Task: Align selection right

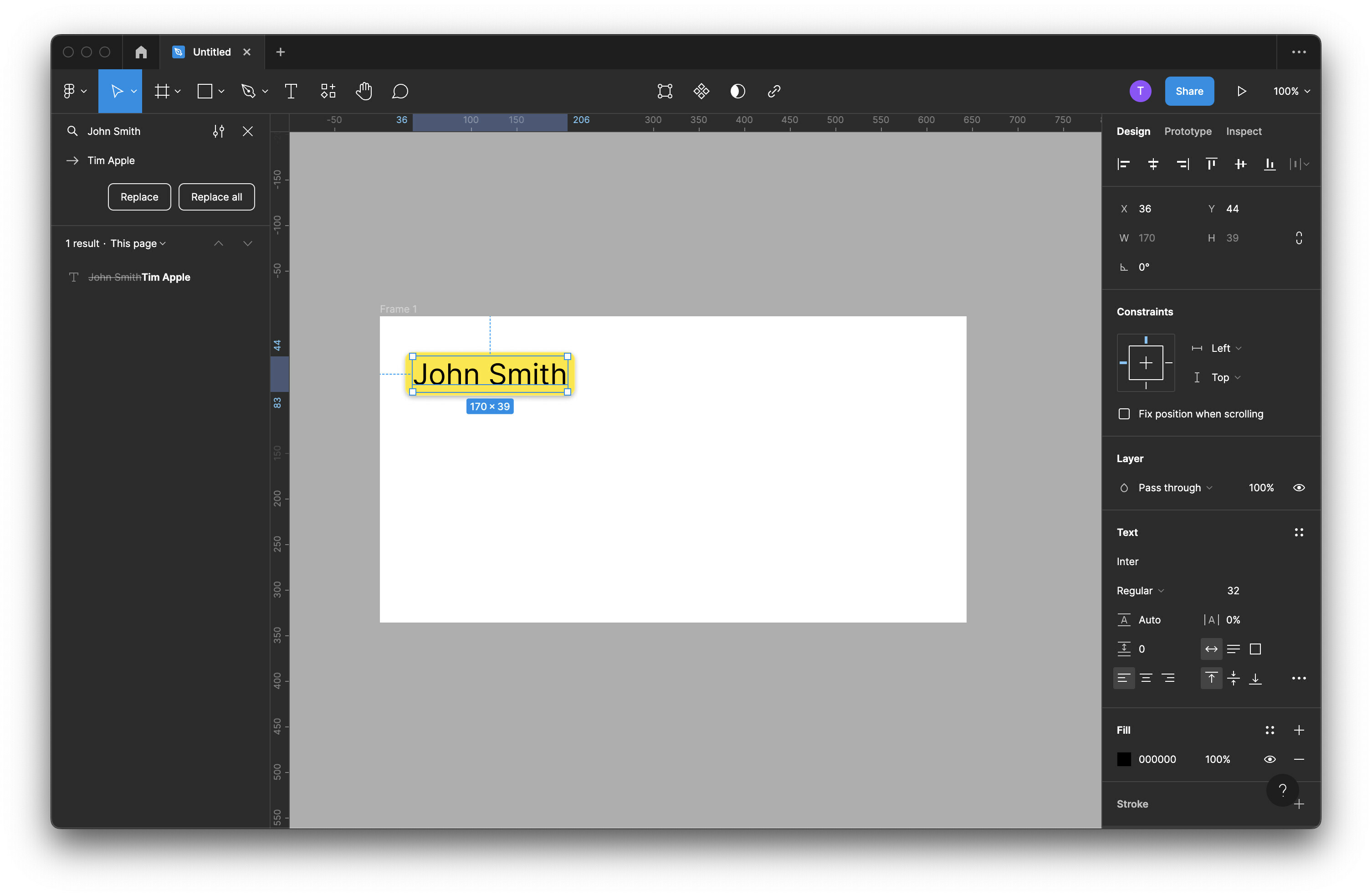Action: 1183,165
